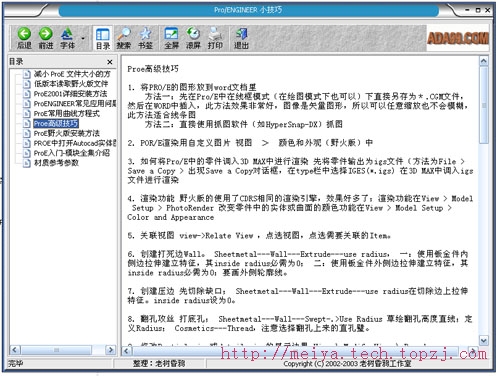Switch to 全屏 full screen mode
500x376 pixels.
171,38
